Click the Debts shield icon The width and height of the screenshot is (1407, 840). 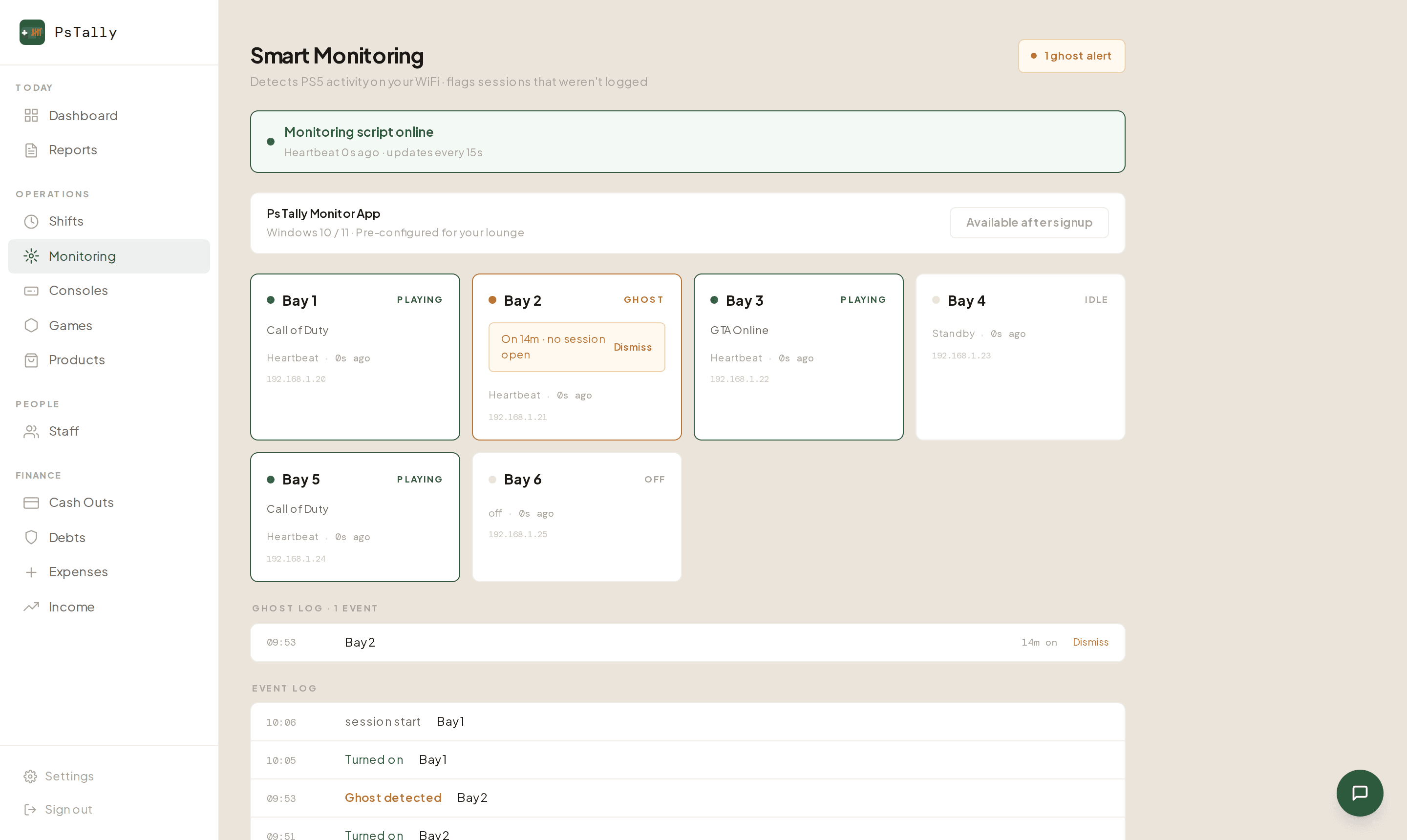pyautogui.click(x=31, y=537)
